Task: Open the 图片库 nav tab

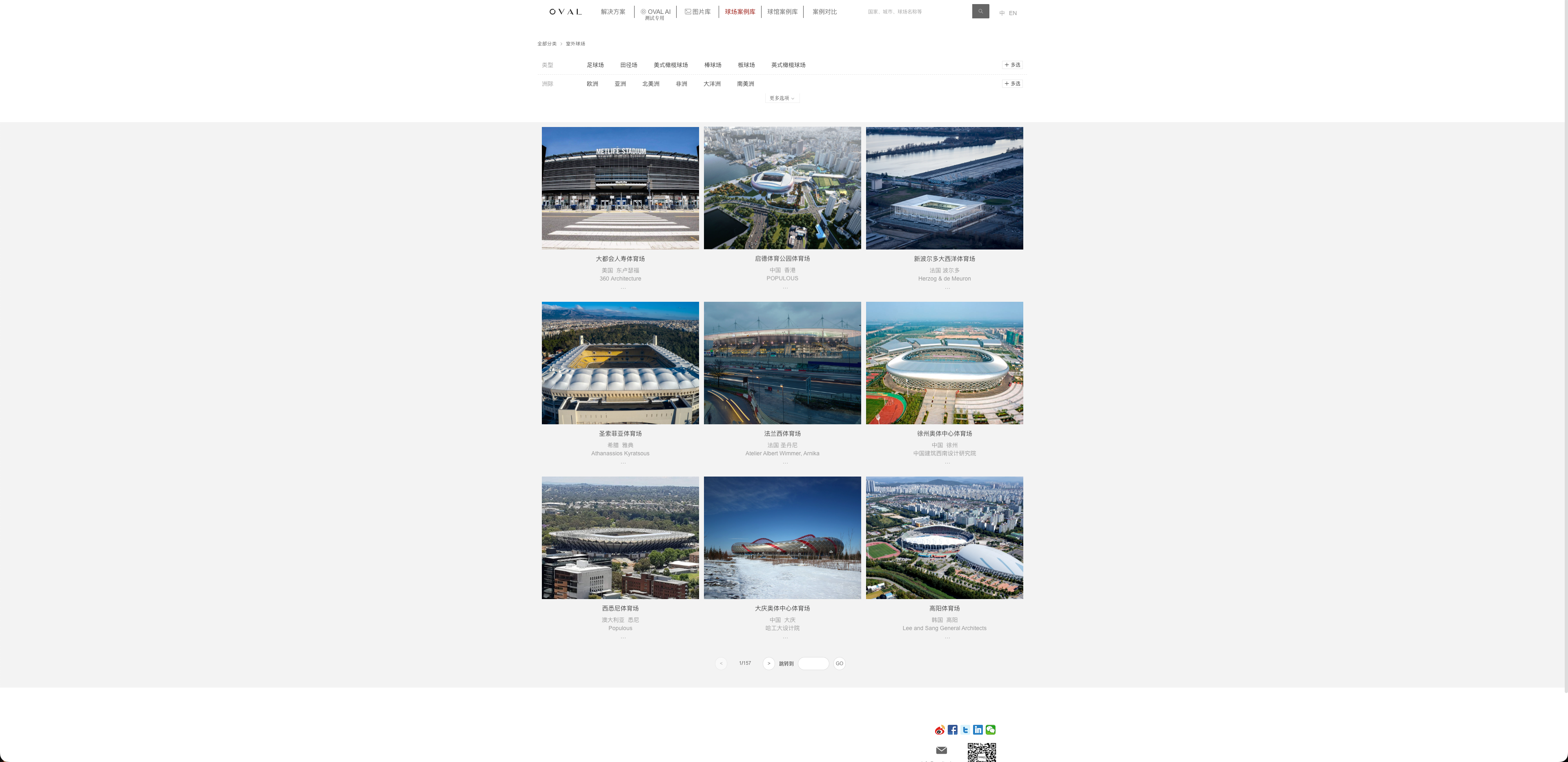Action: click(x=697, y=11)
